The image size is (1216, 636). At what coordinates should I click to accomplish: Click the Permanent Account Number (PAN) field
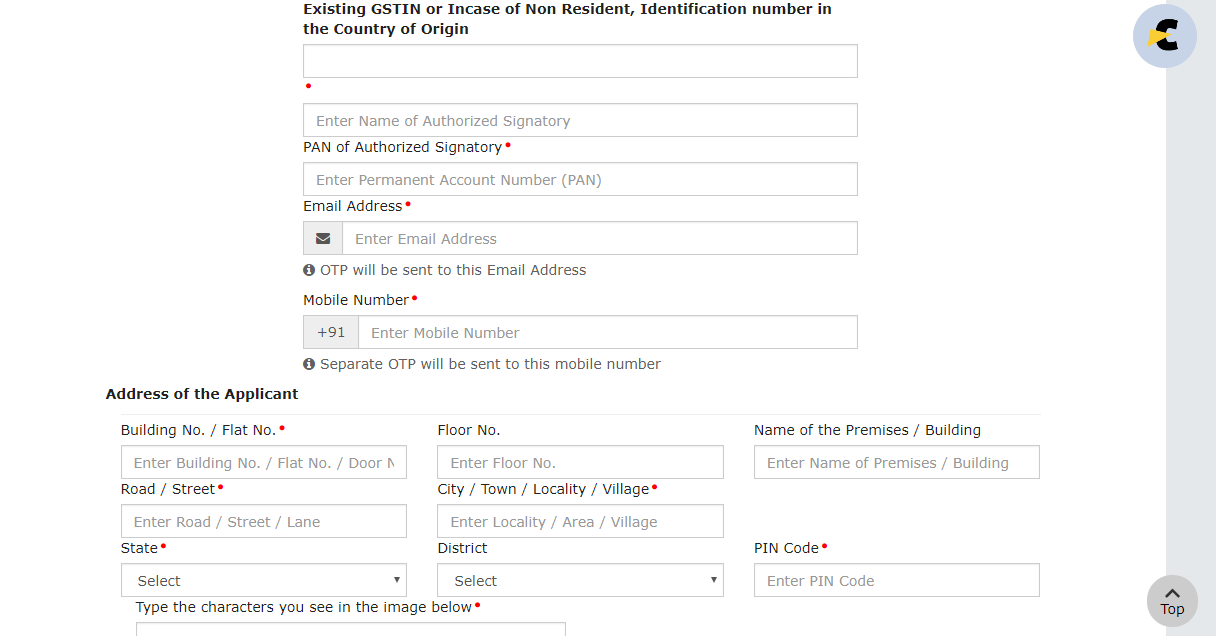[580, 179]
